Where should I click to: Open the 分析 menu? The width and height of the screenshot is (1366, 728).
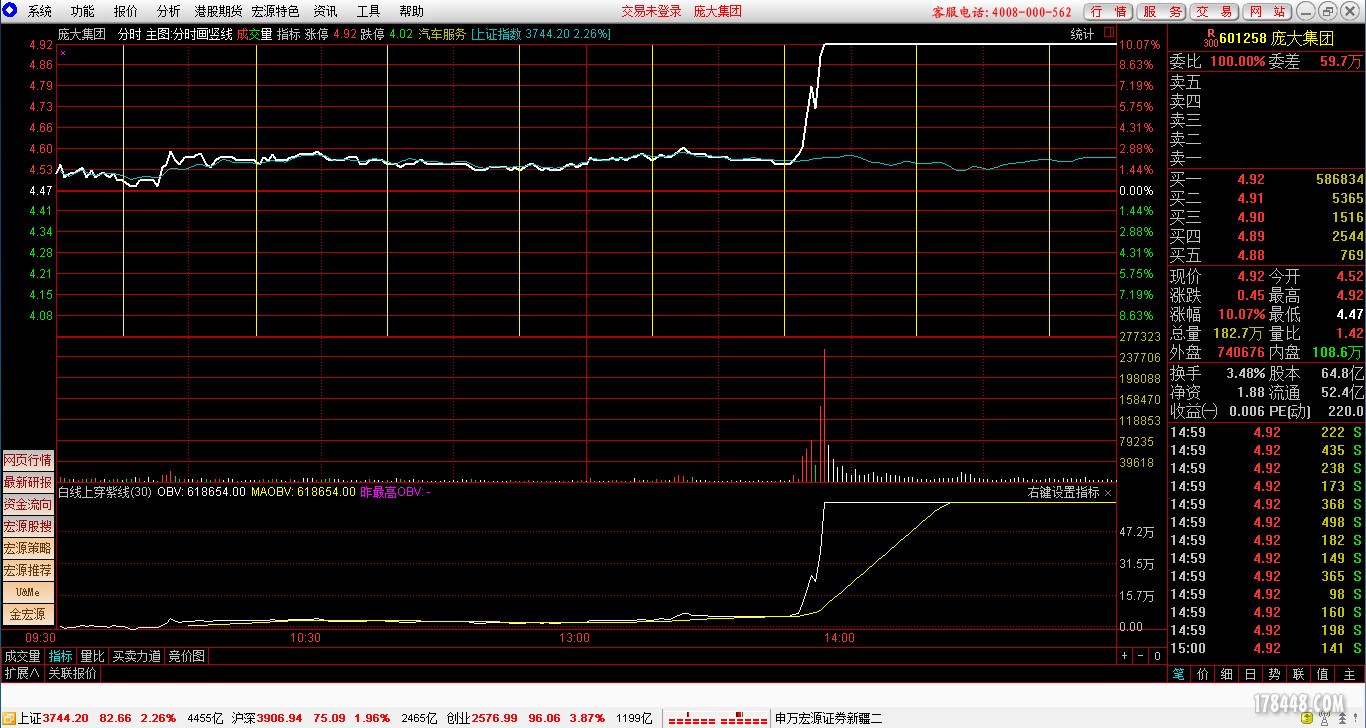pos(169,12)
